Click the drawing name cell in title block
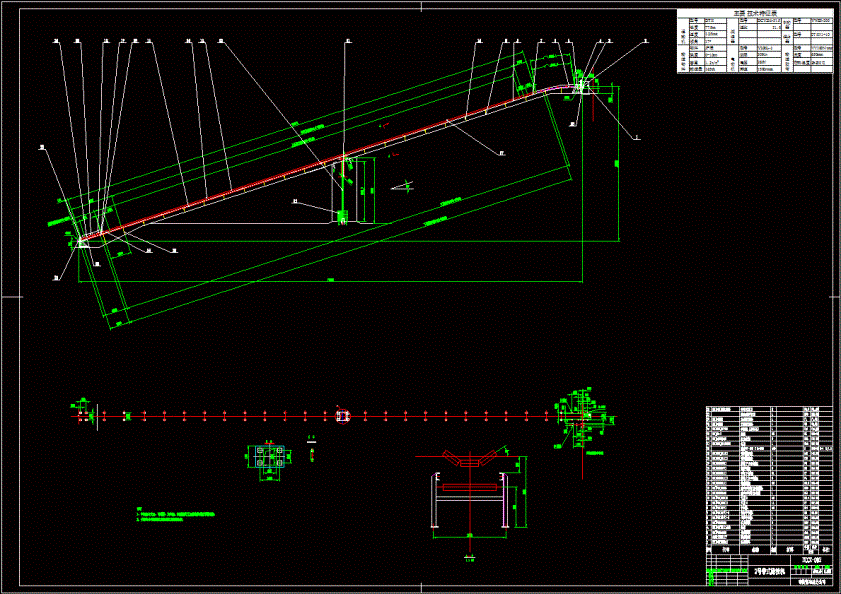The height and width of the screenshot is (594, 841). tap(770, 572)
